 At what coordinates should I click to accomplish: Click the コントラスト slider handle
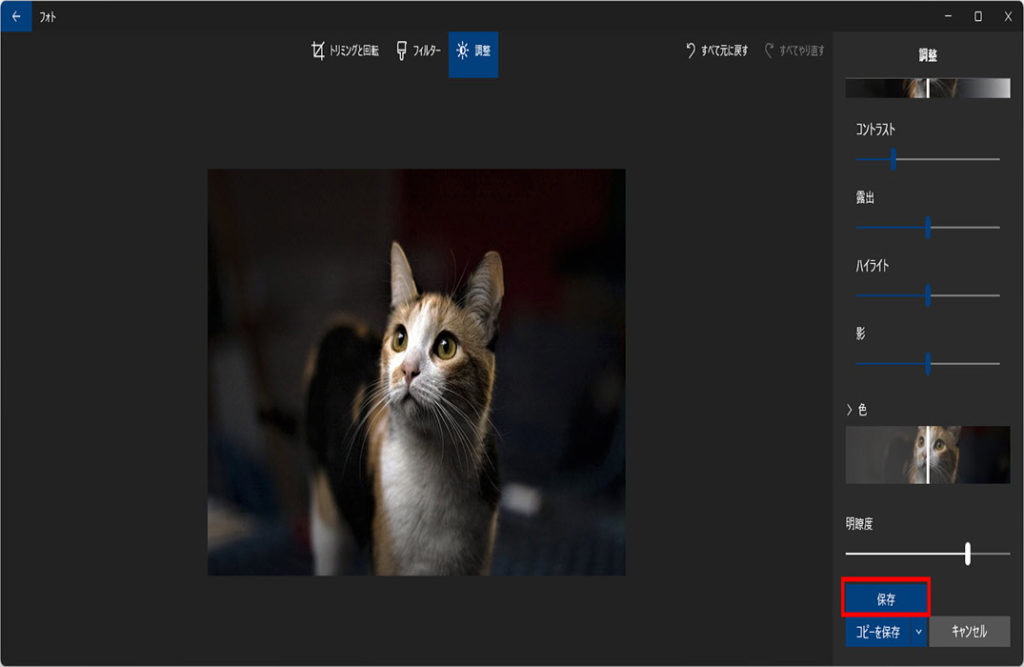pyautogui.click(x=893, y=159)
